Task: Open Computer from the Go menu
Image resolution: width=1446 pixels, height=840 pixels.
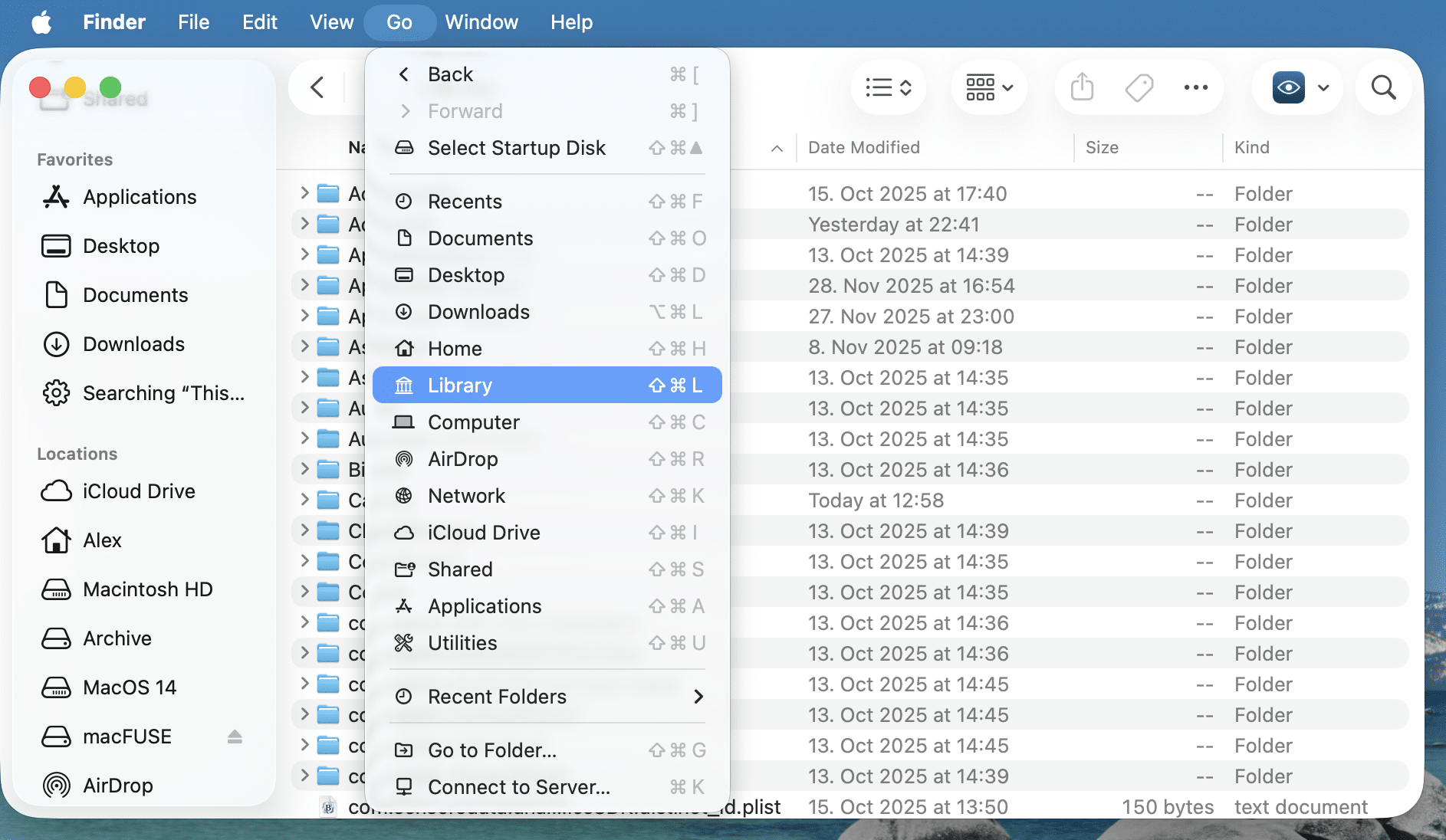Action: click(x=547, y=422)
